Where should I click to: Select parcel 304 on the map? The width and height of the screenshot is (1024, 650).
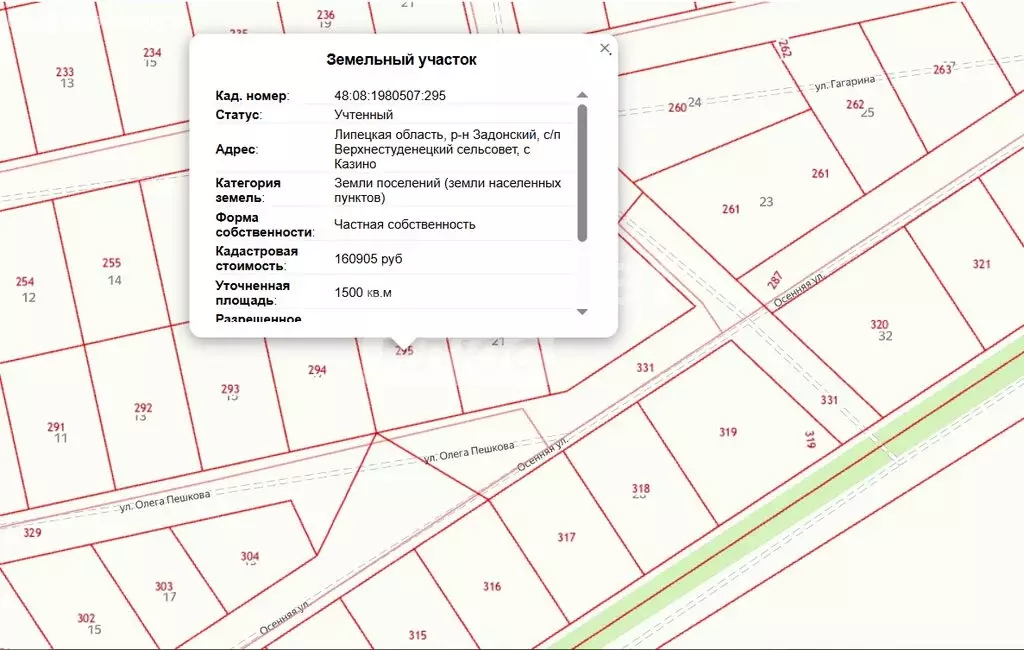click(x=250, y=556)
